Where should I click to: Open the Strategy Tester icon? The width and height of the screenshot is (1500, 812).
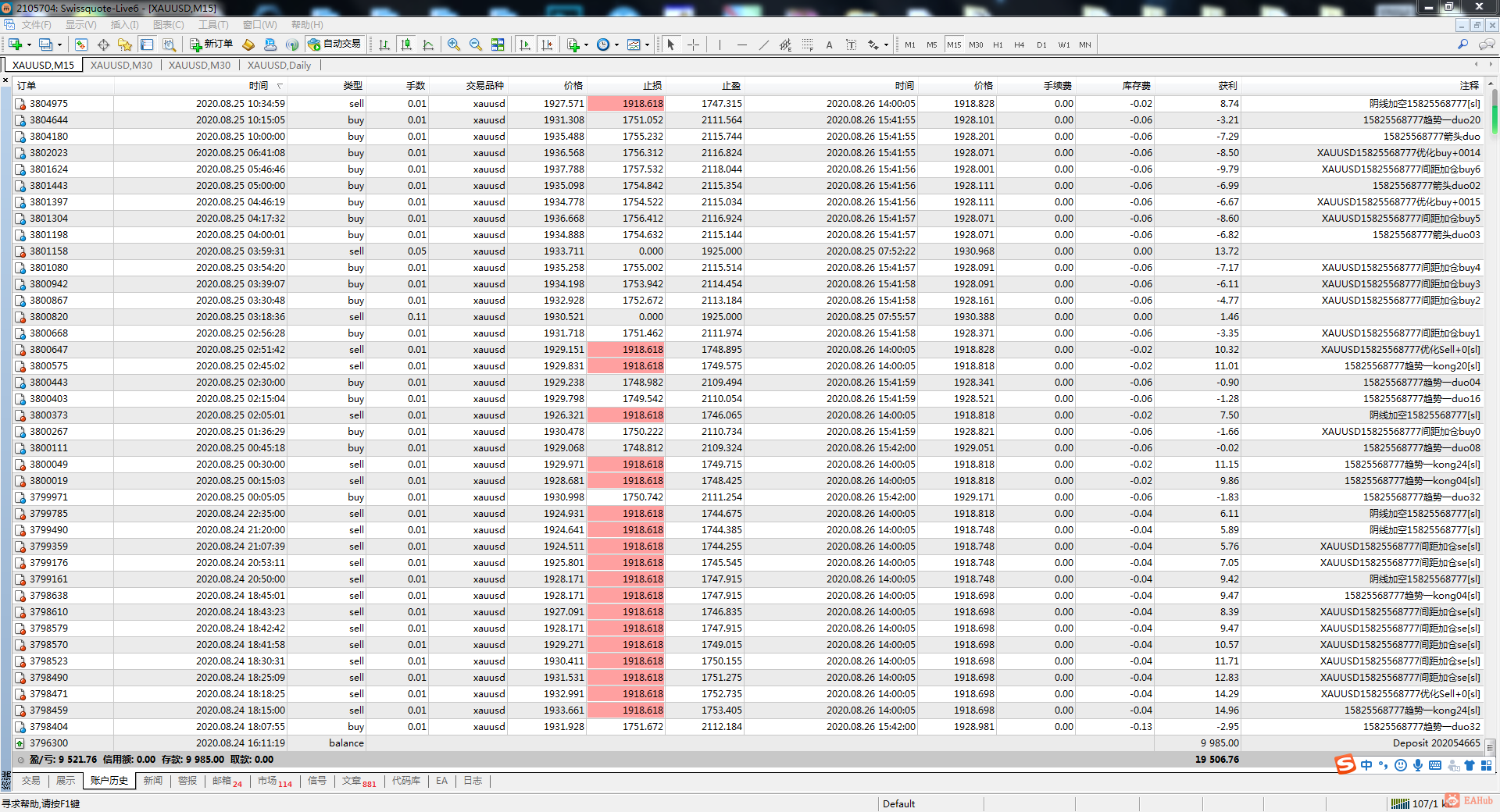click(169, 45)
